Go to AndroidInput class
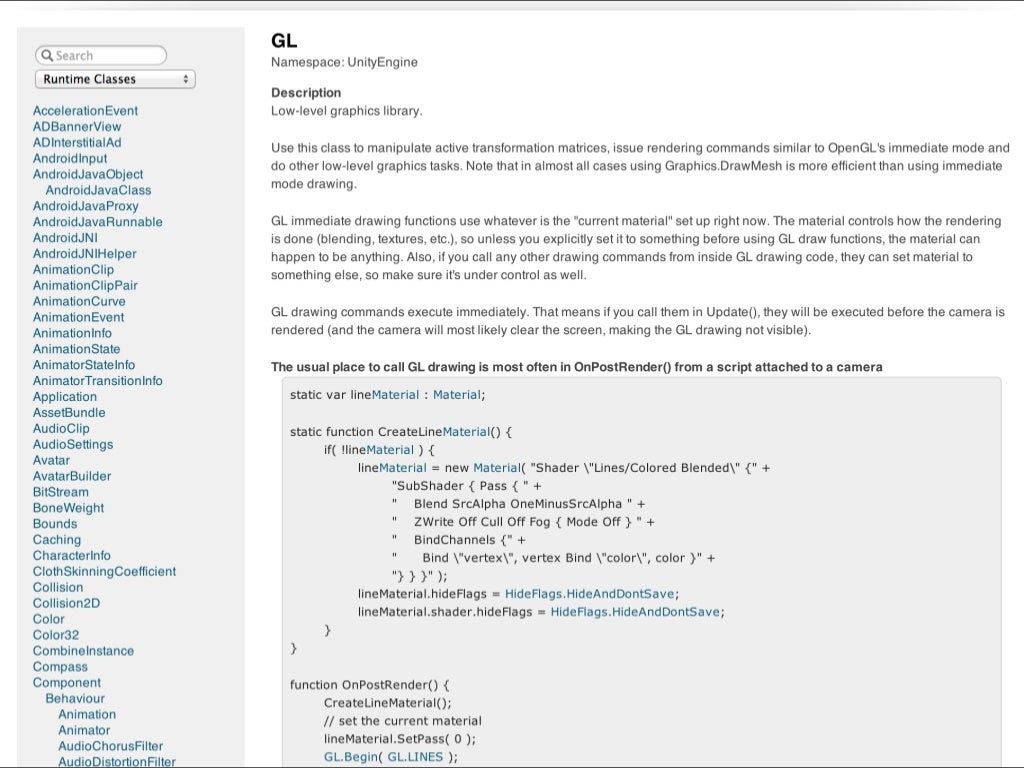Screen dimensions: 1024x768 pos(70,159)
